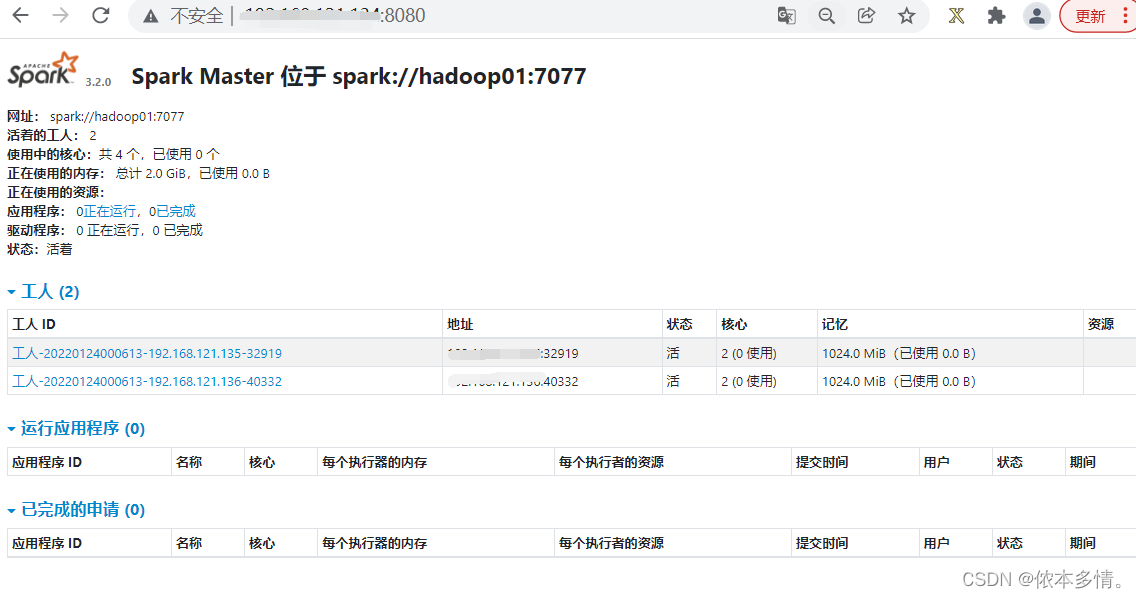Reload the page with the refresh icon
1136x598 pixels.
pyautogui.click(x=101, y=15)
